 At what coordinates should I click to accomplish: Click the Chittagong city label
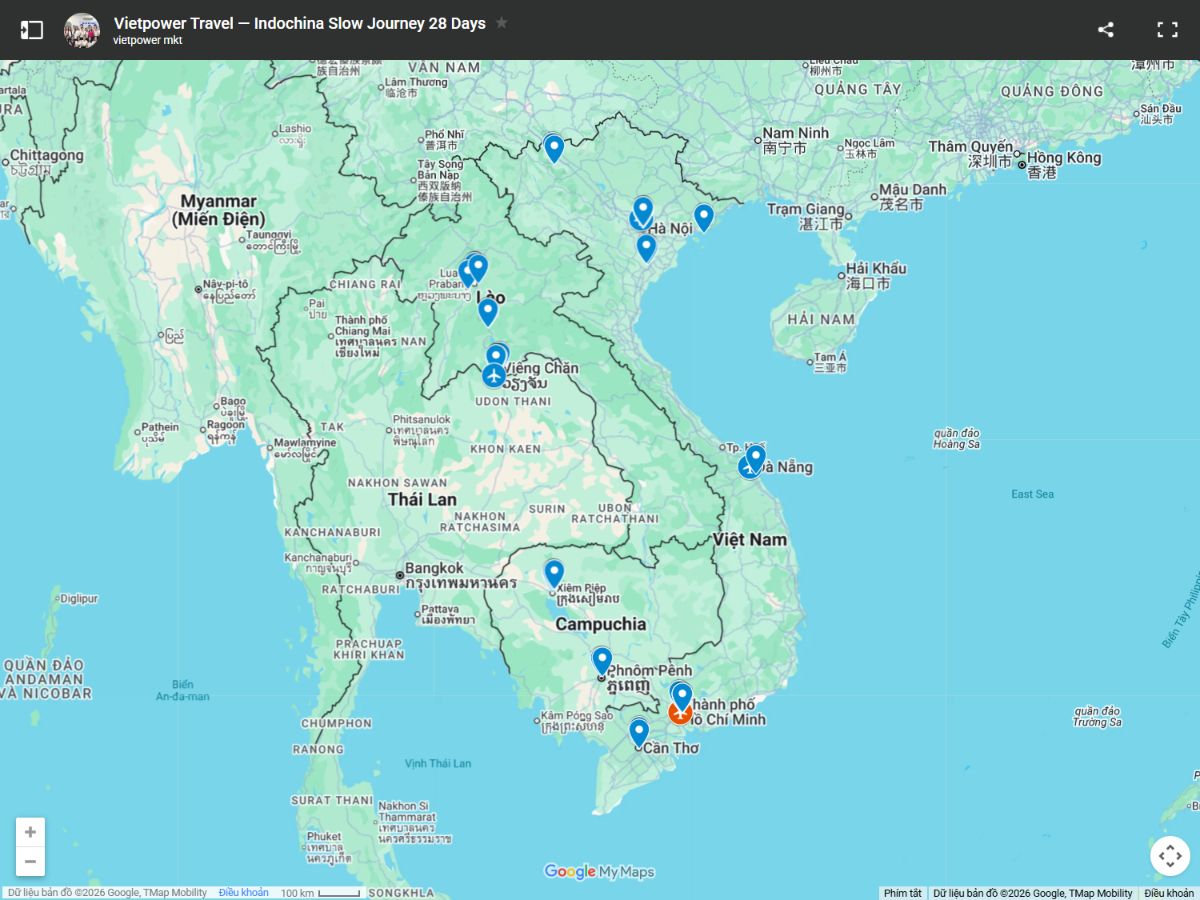point(47,156)
